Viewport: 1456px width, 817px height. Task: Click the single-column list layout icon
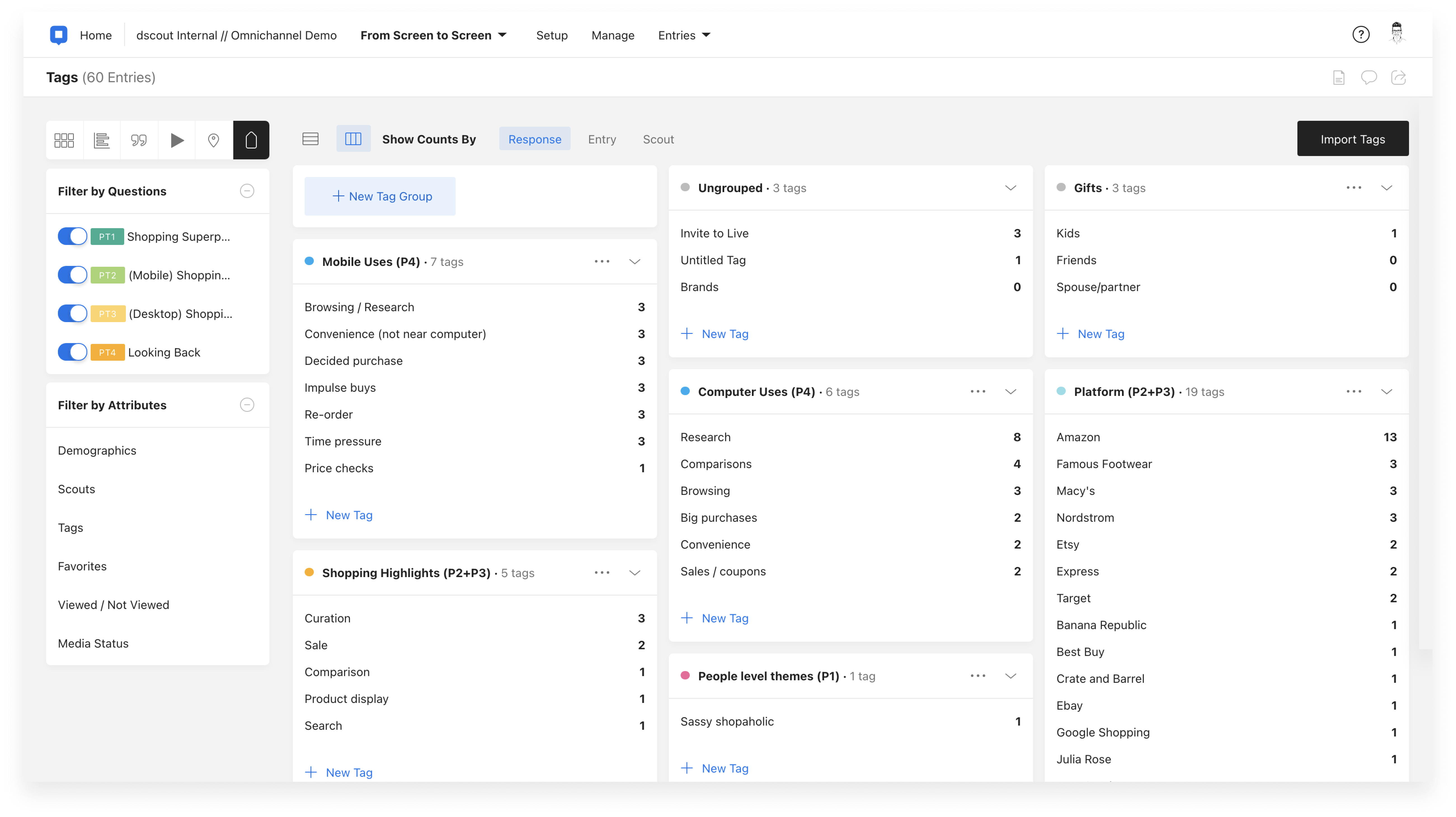click(310, 138)
